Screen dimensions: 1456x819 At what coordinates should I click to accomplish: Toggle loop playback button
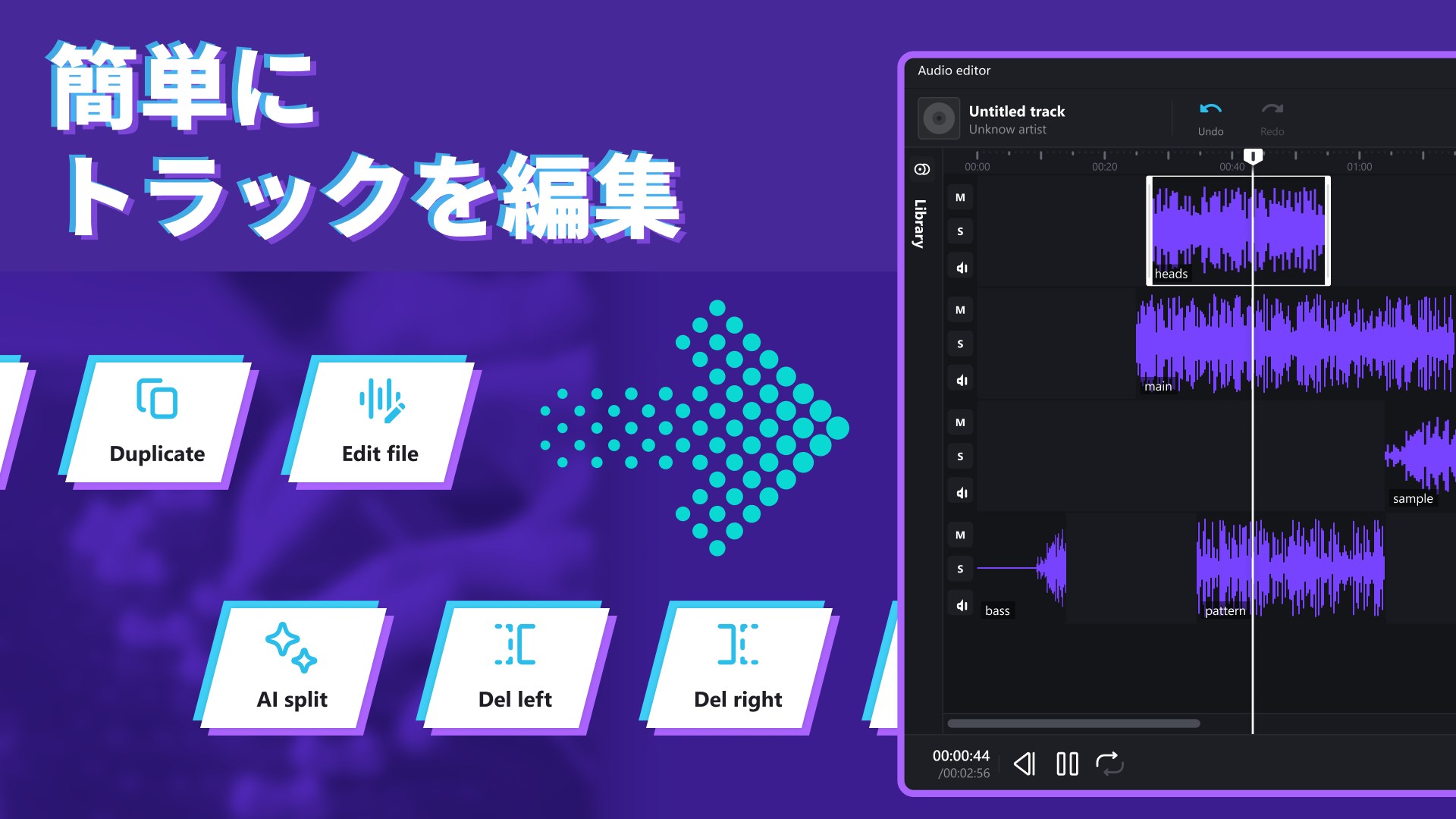(1109, 764)
